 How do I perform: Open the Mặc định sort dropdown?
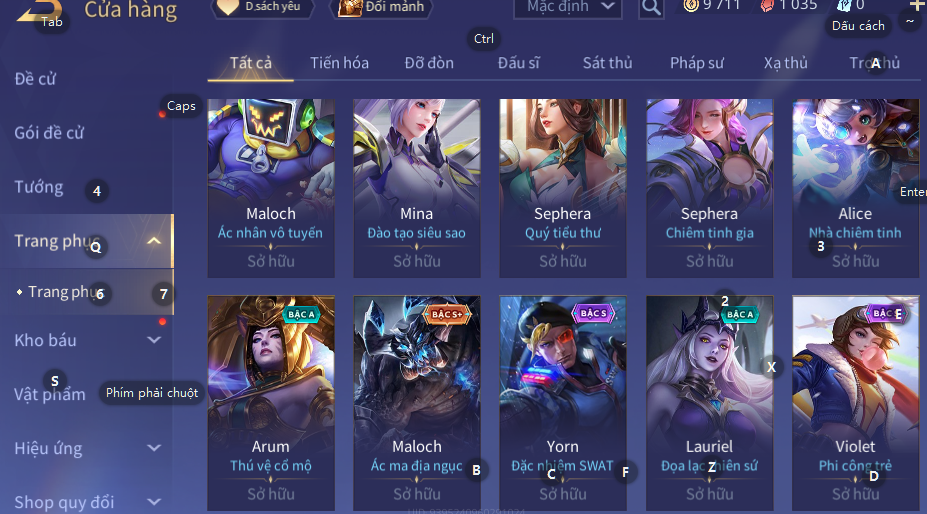click(x=568, y=8)
